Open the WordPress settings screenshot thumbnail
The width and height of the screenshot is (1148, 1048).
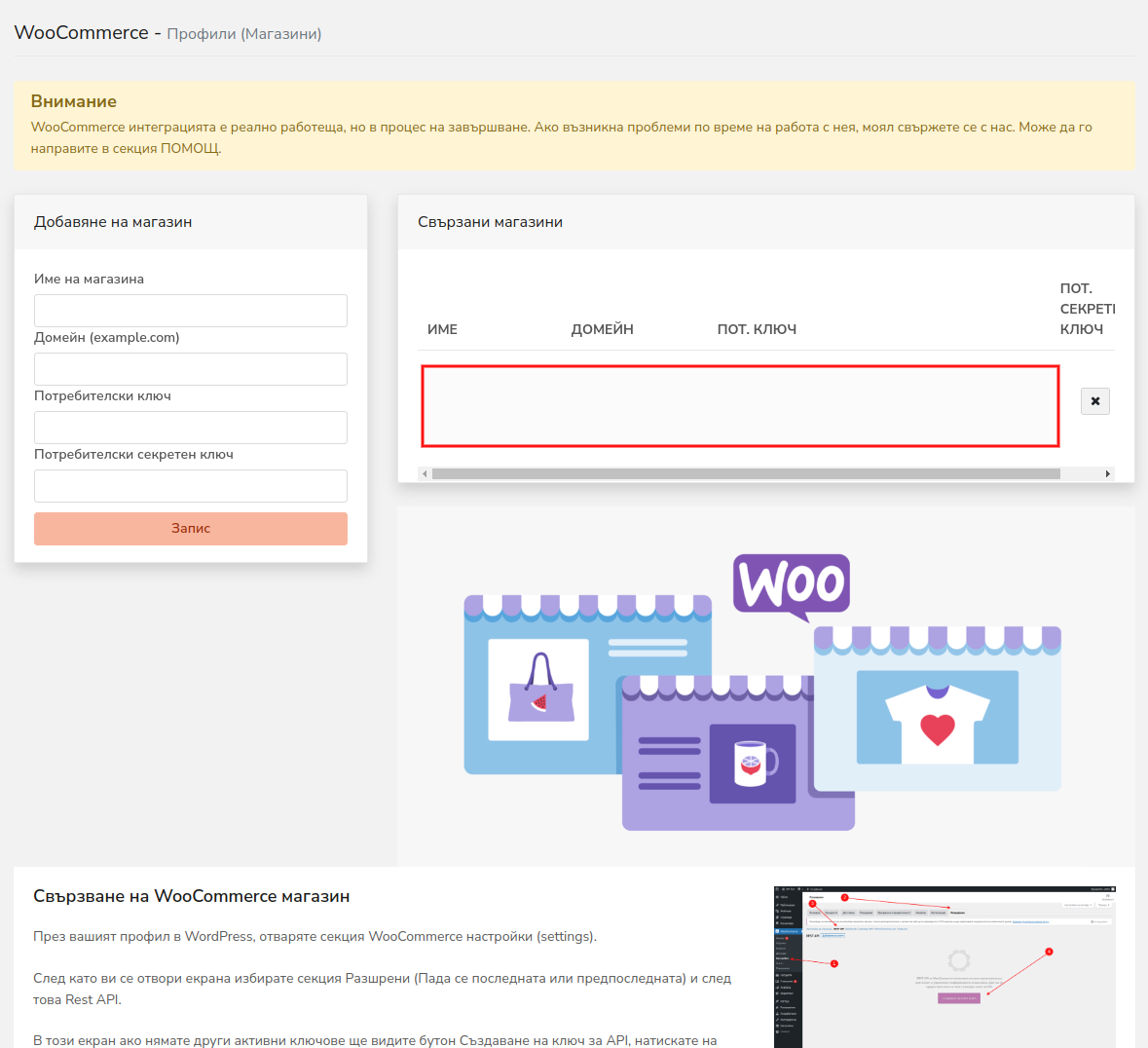coord(944,967)
